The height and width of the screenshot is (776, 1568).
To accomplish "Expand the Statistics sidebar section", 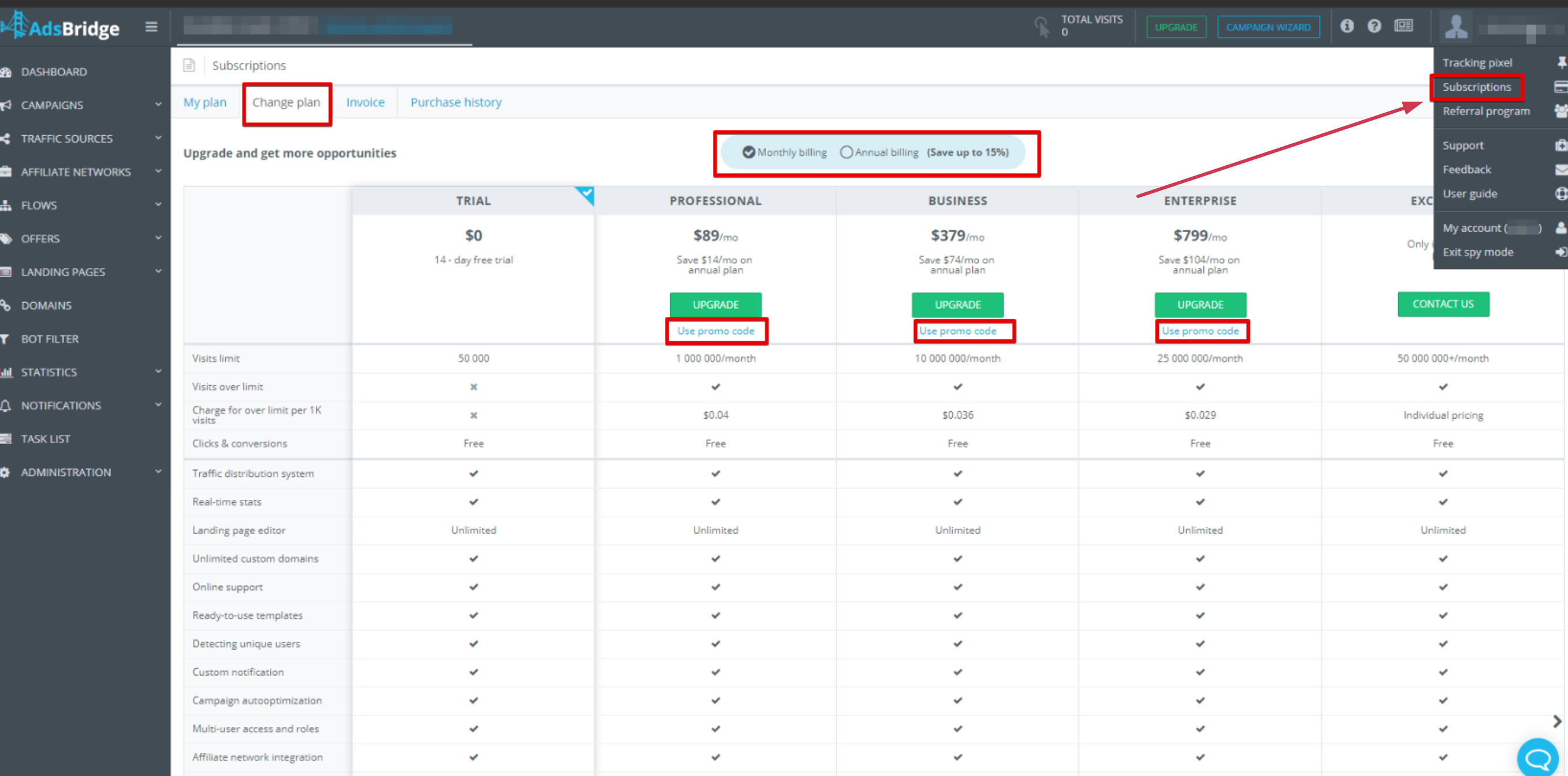I will tap(158, 372).
